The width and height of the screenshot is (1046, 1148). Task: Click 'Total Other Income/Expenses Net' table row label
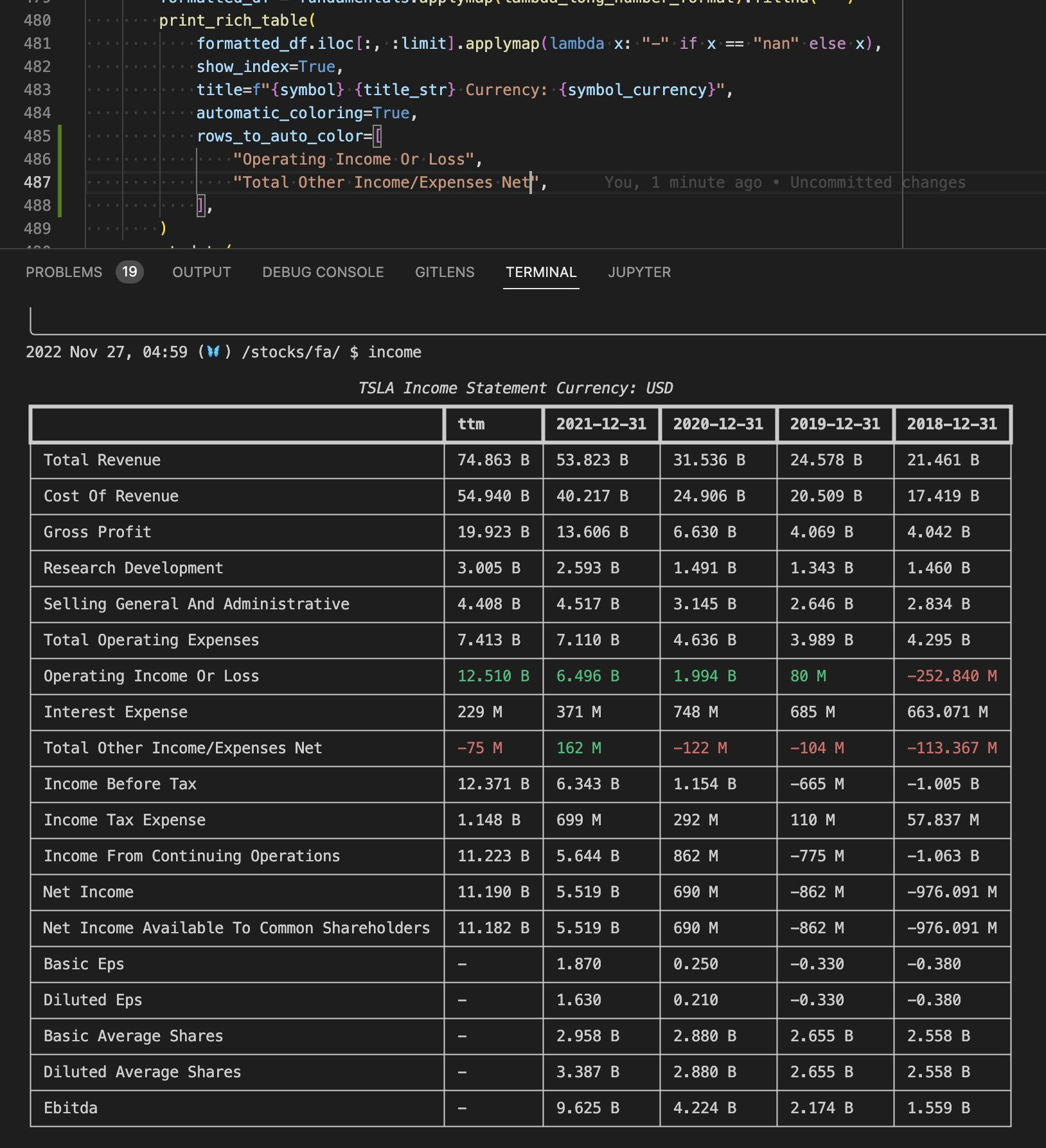pos(183,748)
